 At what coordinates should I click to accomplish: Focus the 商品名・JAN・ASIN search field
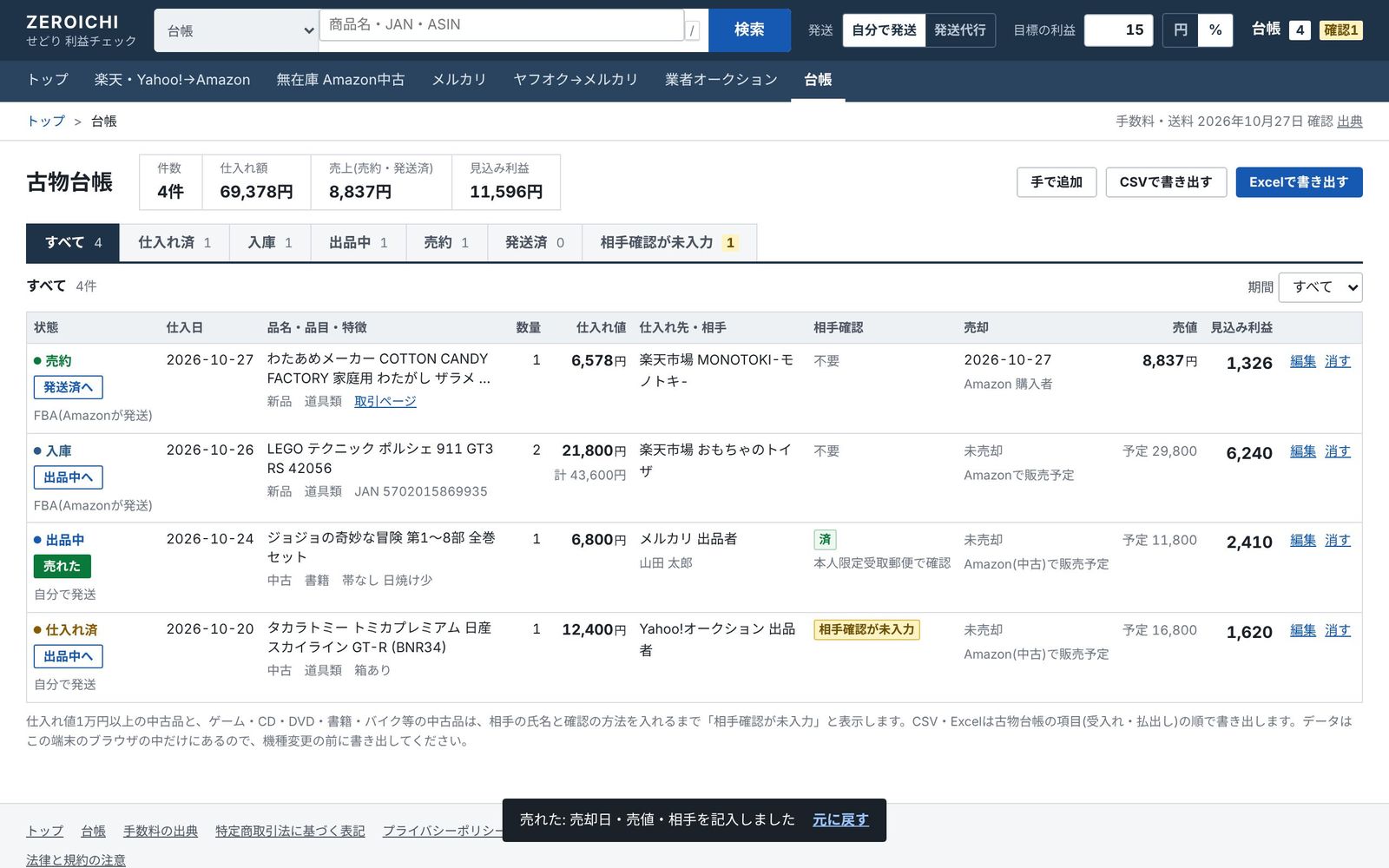point(502,25)
